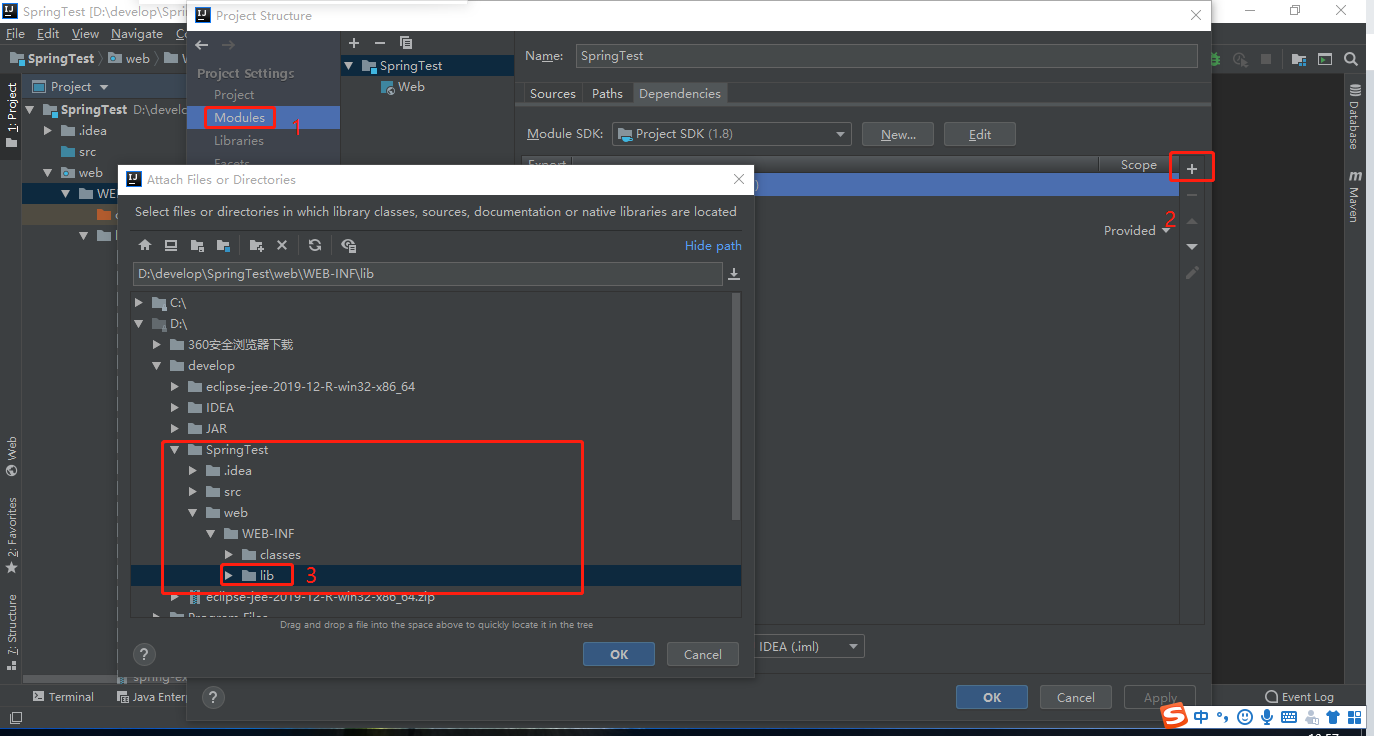Viewport: 1374px width, 736px height.
Task: Click the project directory icon in Attach dialog
Action: point(197,245)
